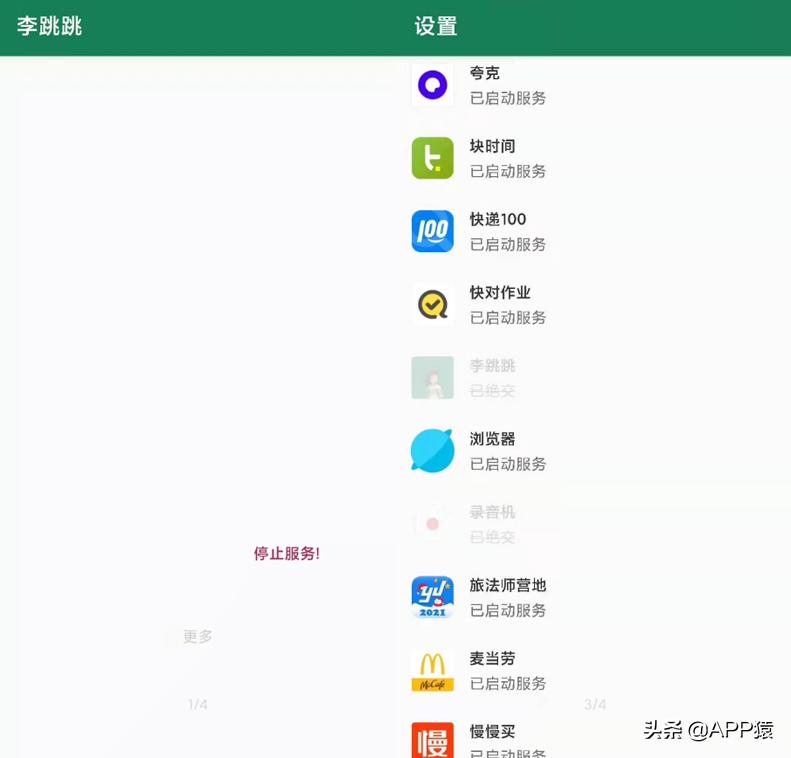The width and height of the screenshot is (791, 758).
Task: Click the 麦当劳 McCafe icon
Action: point(432,670)
